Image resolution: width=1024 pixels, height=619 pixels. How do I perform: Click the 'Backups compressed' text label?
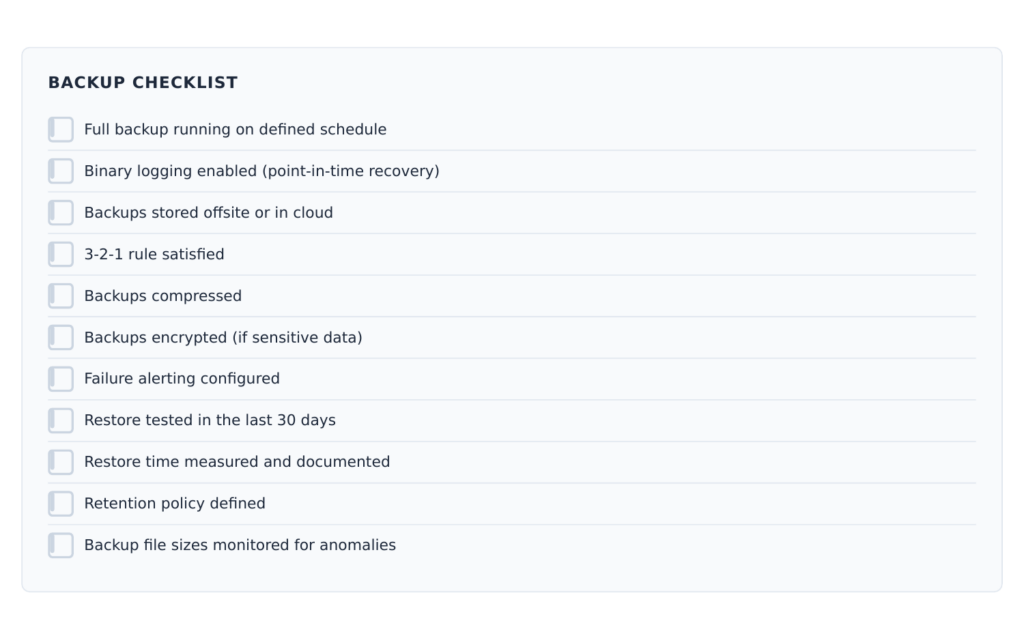pos(163,296)
